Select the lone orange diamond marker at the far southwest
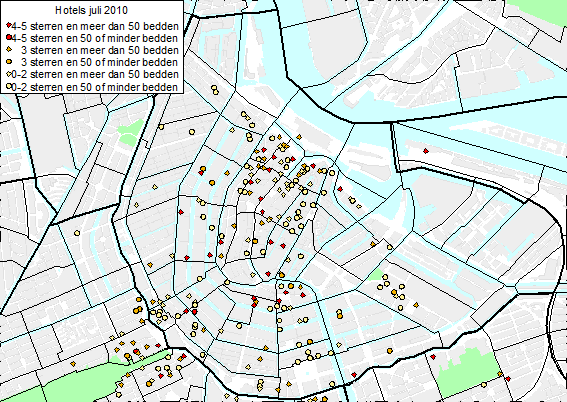This screenshot has width=567, height=402. point(73,364)
